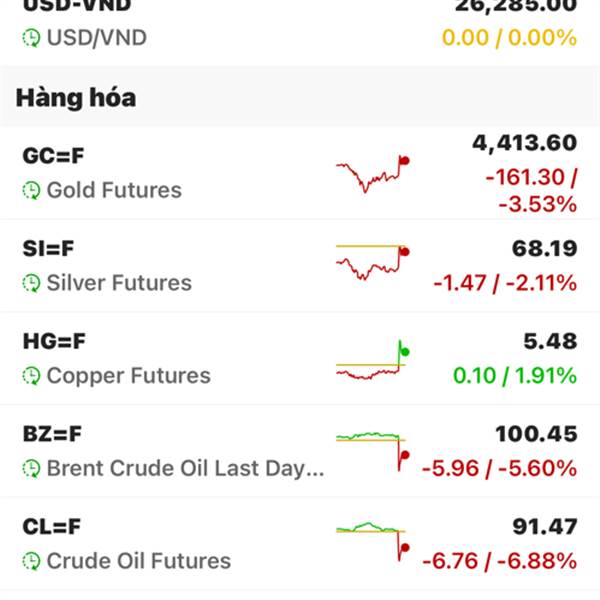The width and height of the screenshot is (600, 600).
Task: Select the SI=F ticker symbol
Action: 50,249
